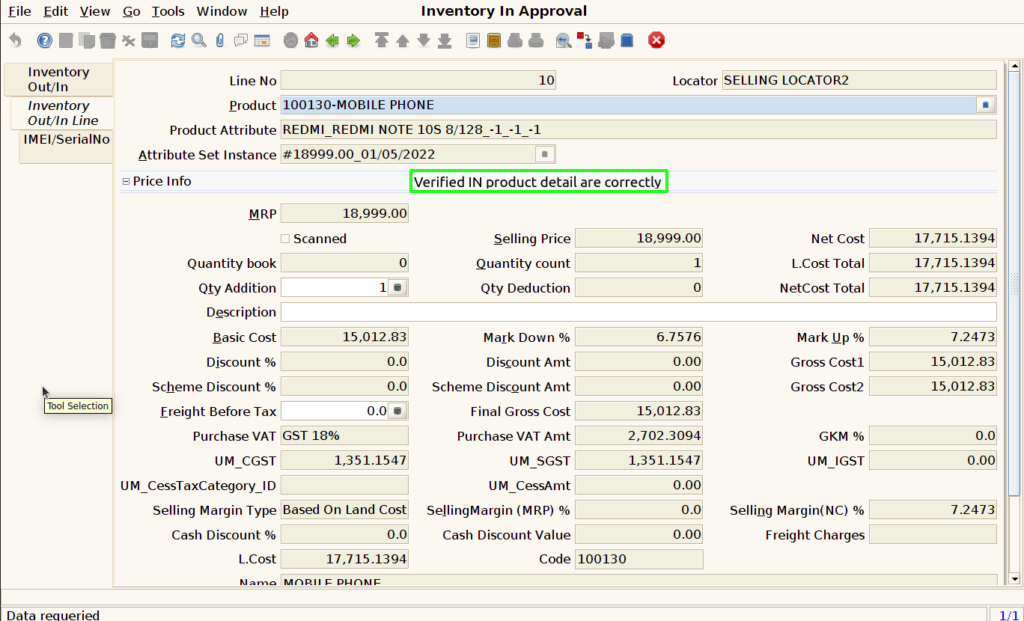Collapse the Price Info section
Viewport: 1024px width, 621px height.
point(126,182)
